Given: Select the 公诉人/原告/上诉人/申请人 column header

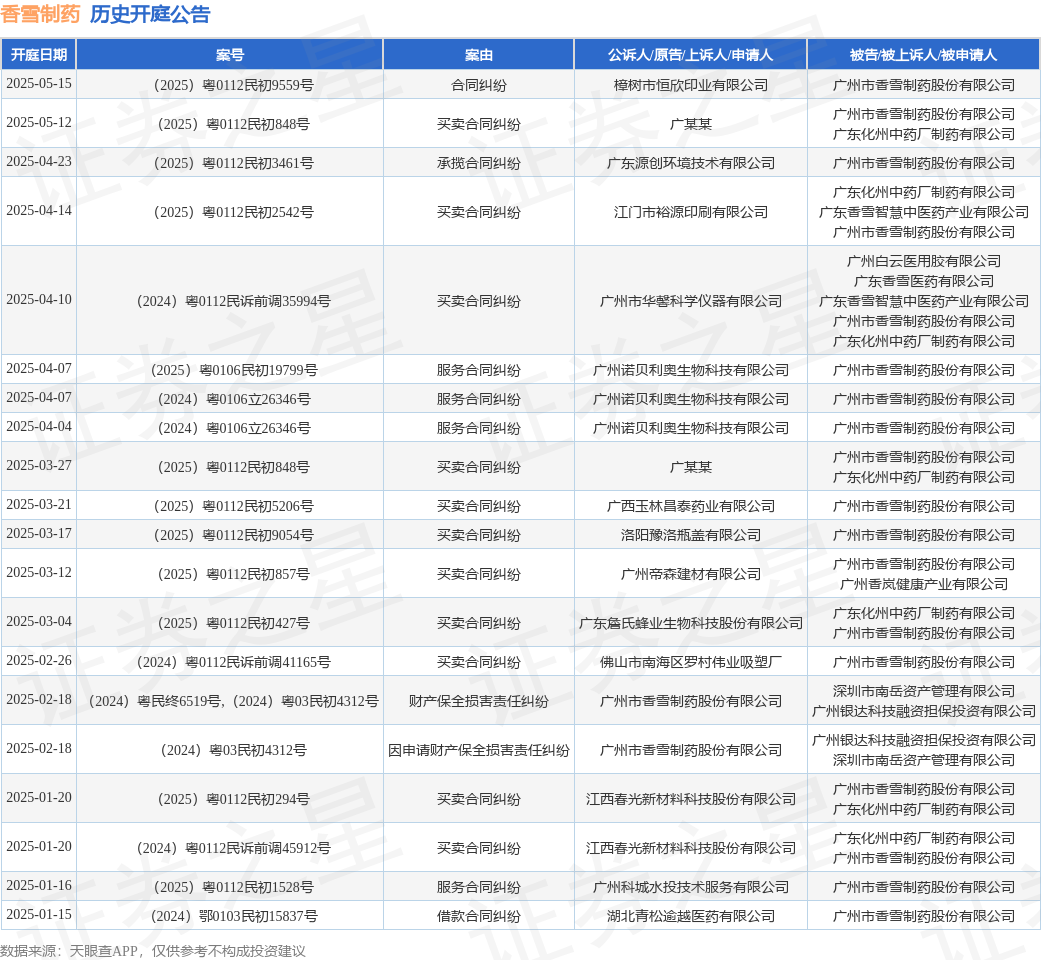Looking at the screenshot, I should (690, 55).
